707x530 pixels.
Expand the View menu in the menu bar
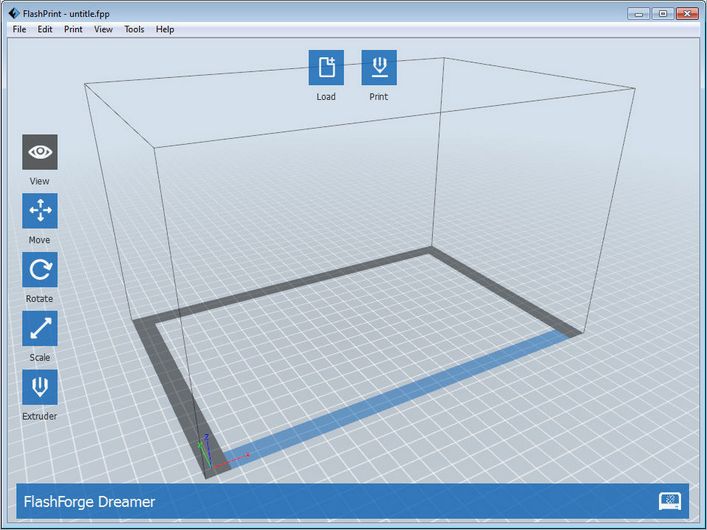103,29
